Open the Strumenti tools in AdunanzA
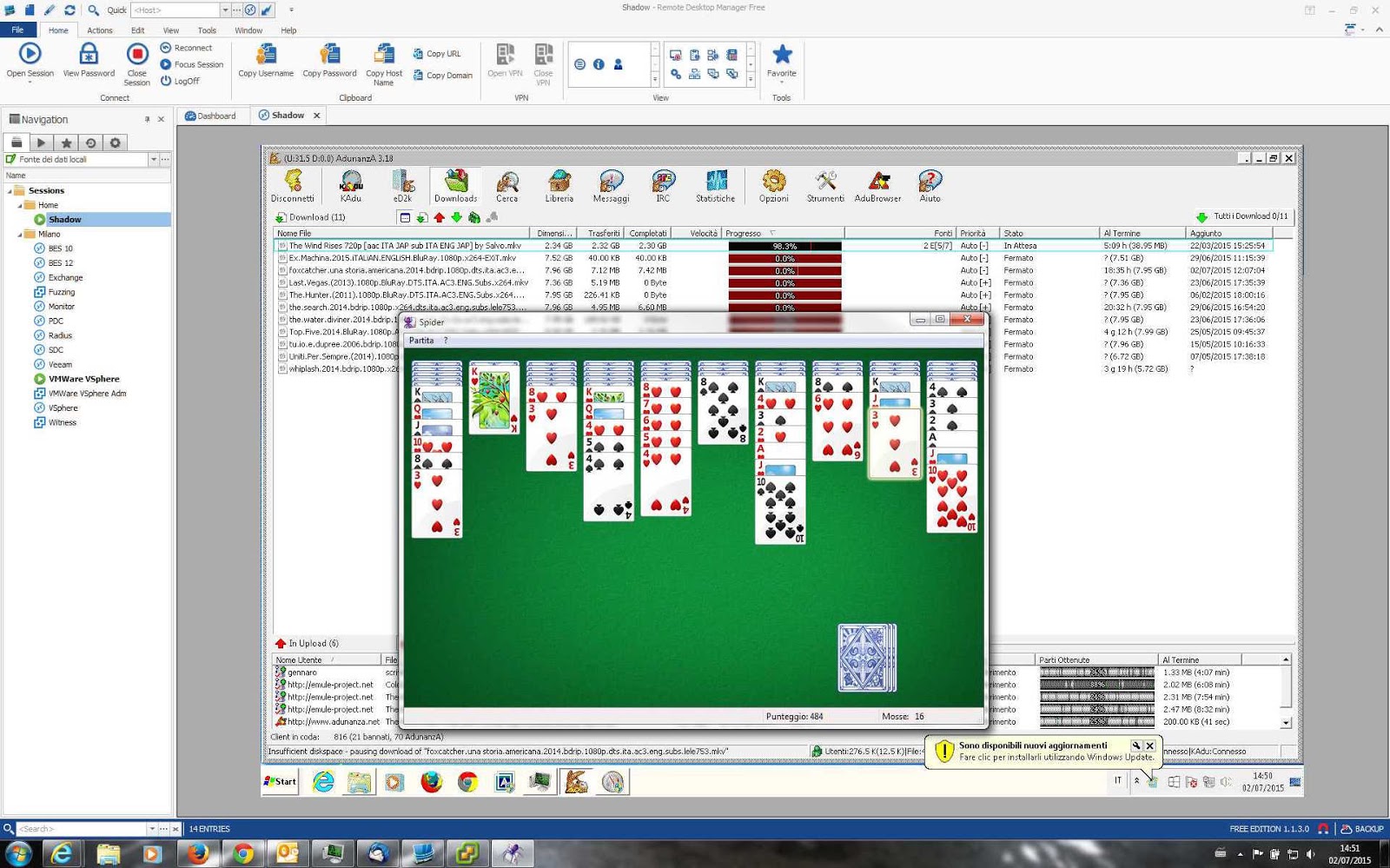Screen dimensions: 1390x868 click(825, 186)
